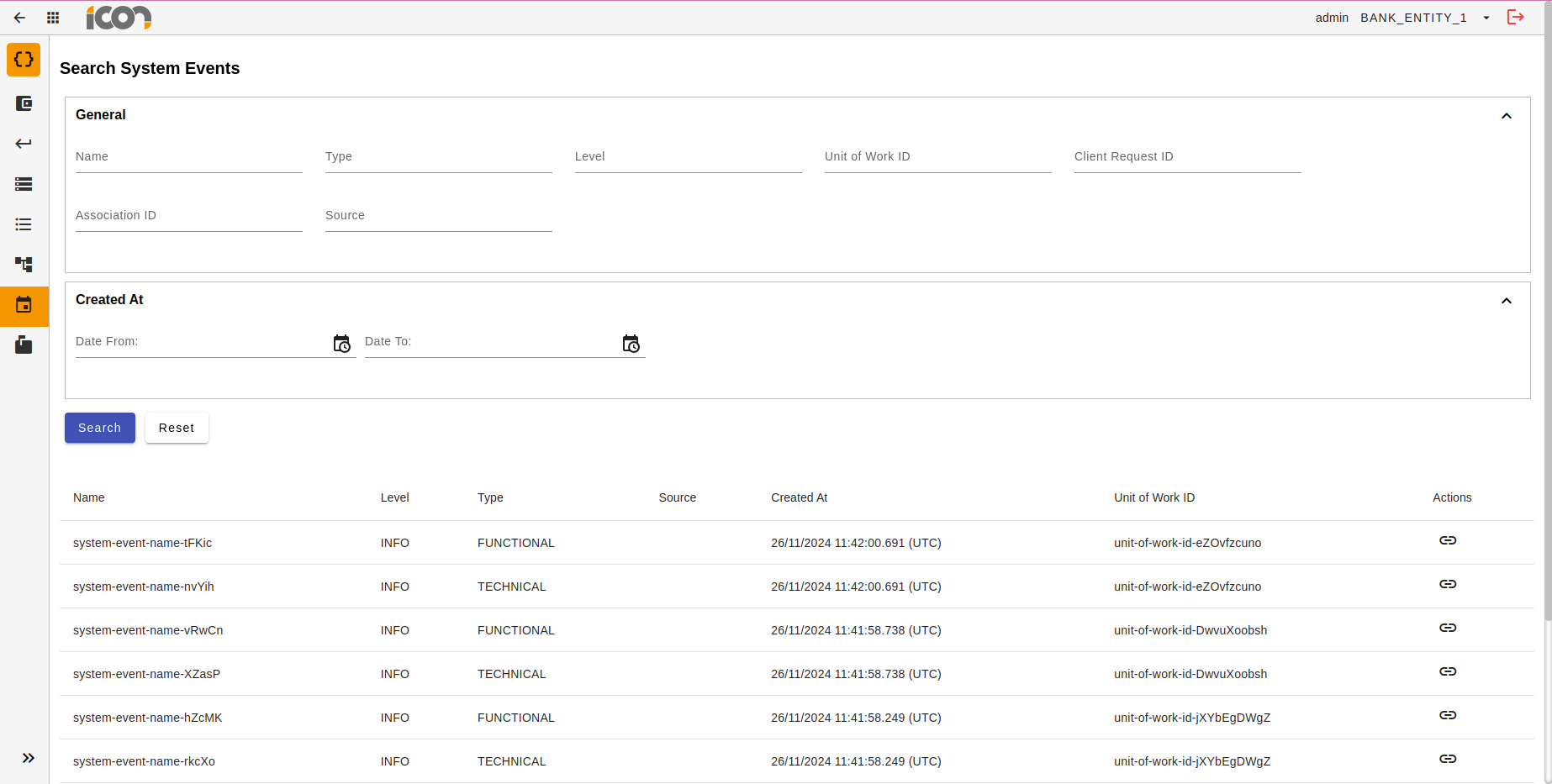Open the hierarchy view from the sidebar
1552x784 pixels.
click(23, 265)
